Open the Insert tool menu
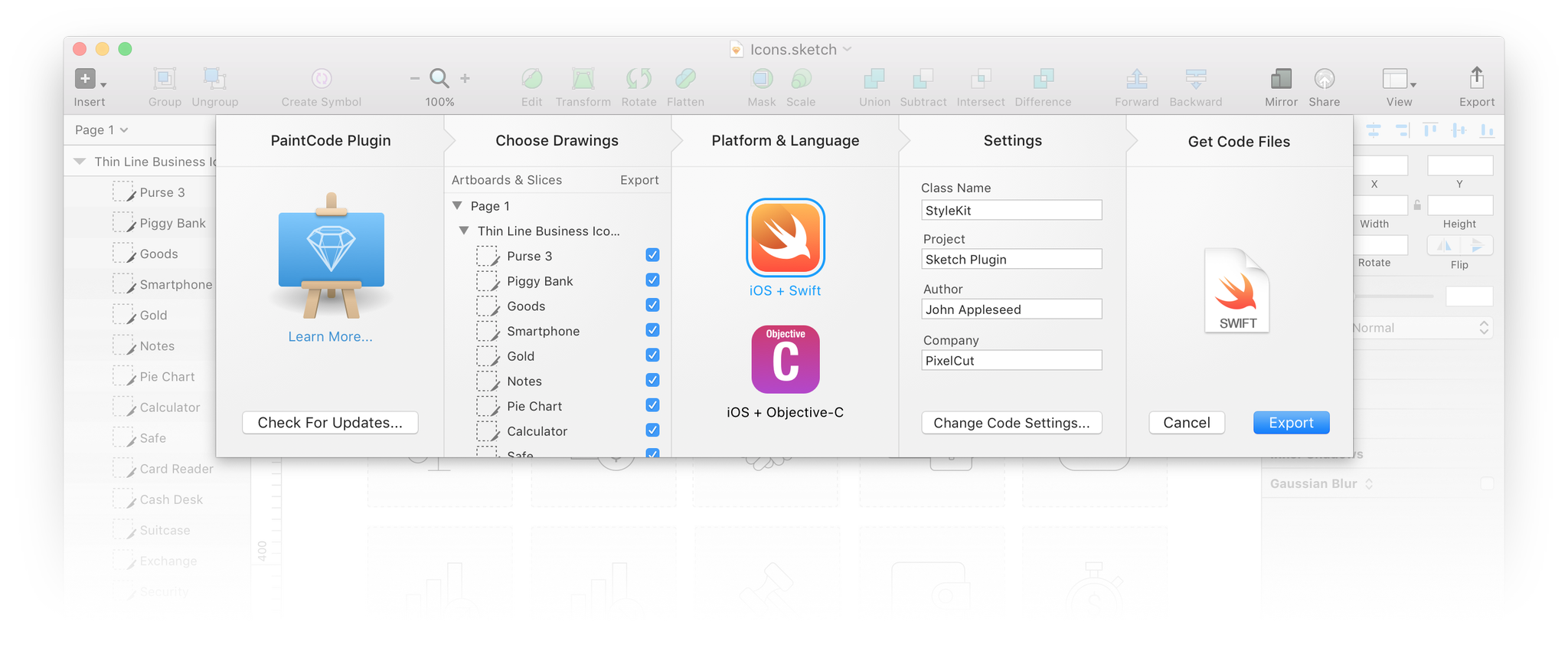1568x658 pixels. click(90, 79)
